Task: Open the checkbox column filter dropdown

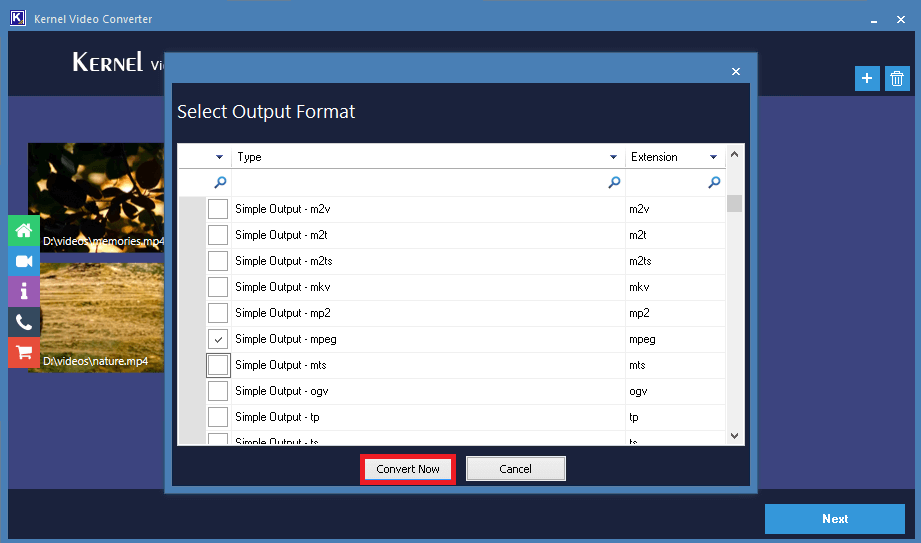Action: pos(219,157)
